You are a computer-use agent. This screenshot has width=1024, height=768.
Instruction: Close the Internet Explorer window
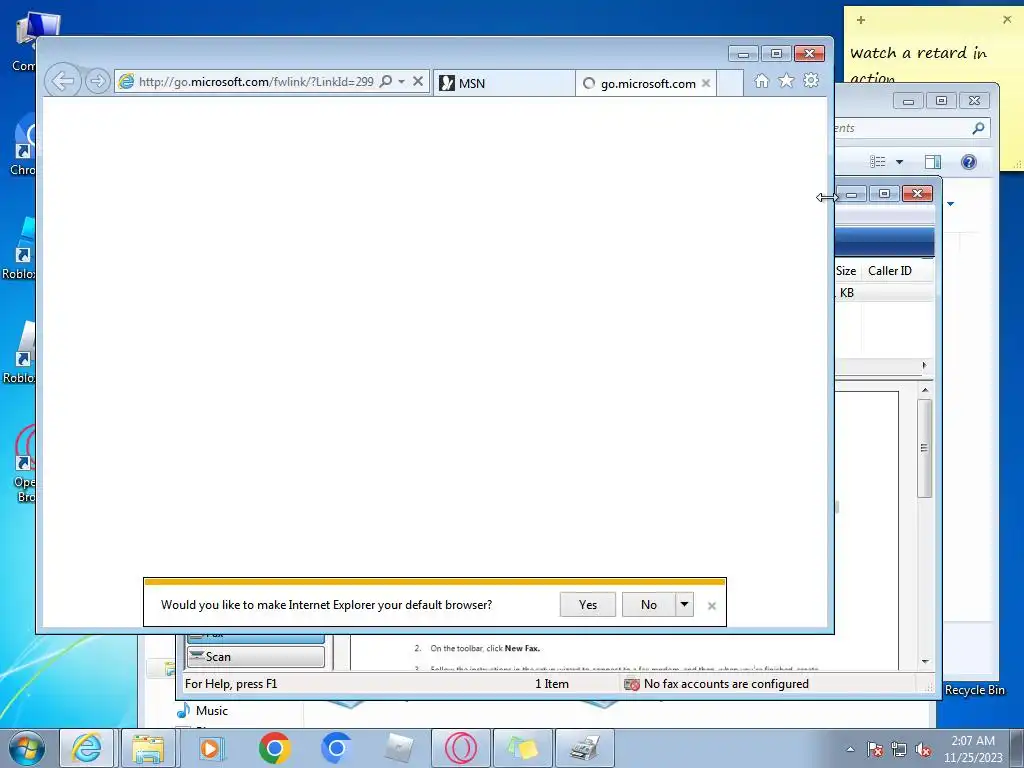pos(809,54)
